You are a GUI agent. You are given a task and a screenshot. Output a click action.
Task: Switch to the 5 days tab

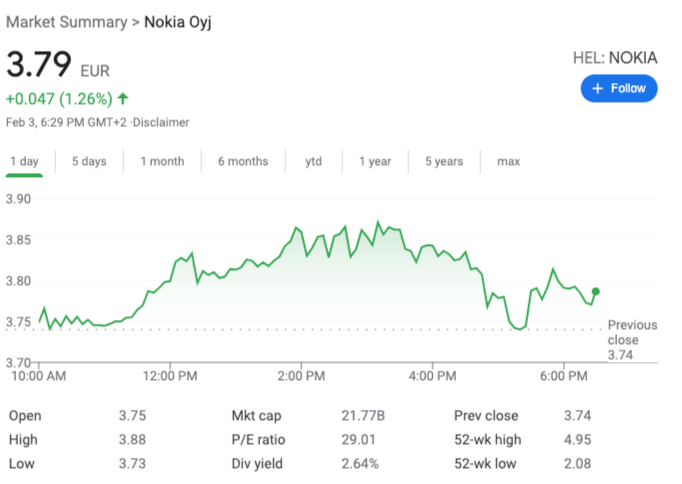(x=89, y=161)
